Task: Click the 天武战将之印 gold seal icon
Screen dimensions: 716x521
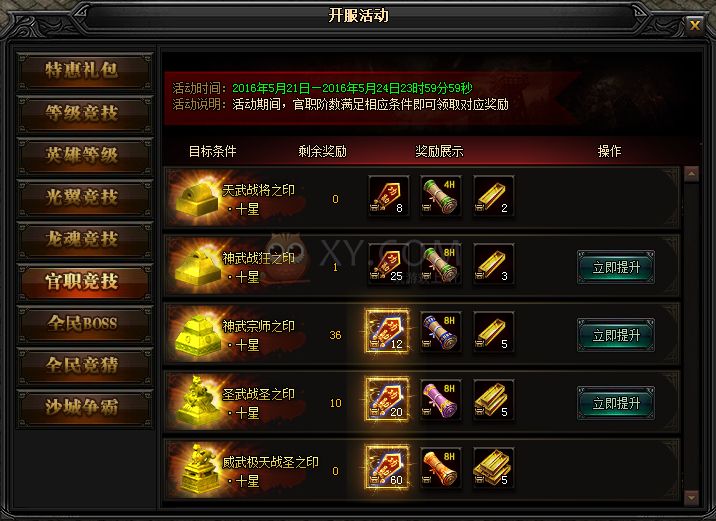Action: point(197,198)
